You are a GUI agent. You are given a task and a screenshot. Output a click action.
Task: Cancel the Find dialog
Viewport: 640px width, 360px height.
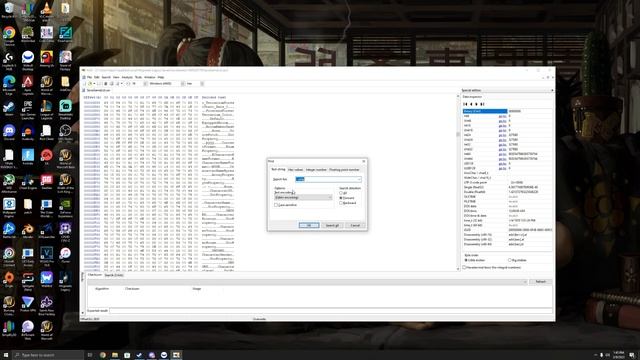(355, 225)
